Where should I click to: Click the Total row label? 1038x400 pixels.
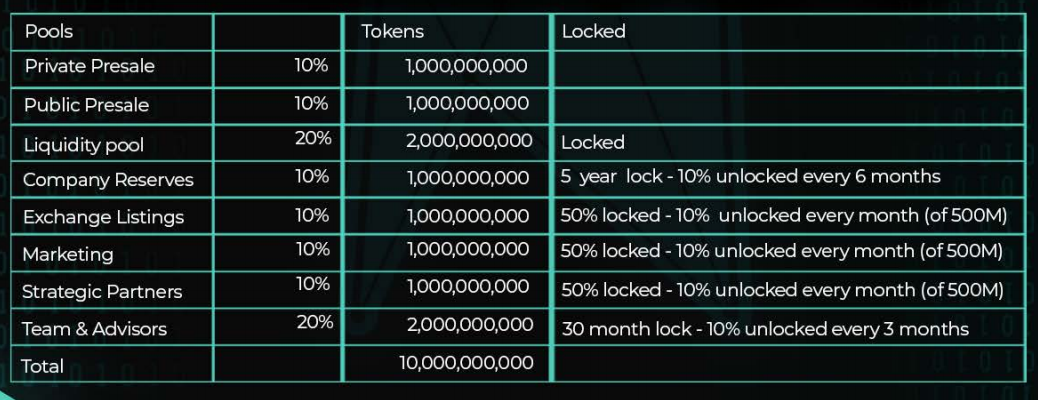coord(42,366)
